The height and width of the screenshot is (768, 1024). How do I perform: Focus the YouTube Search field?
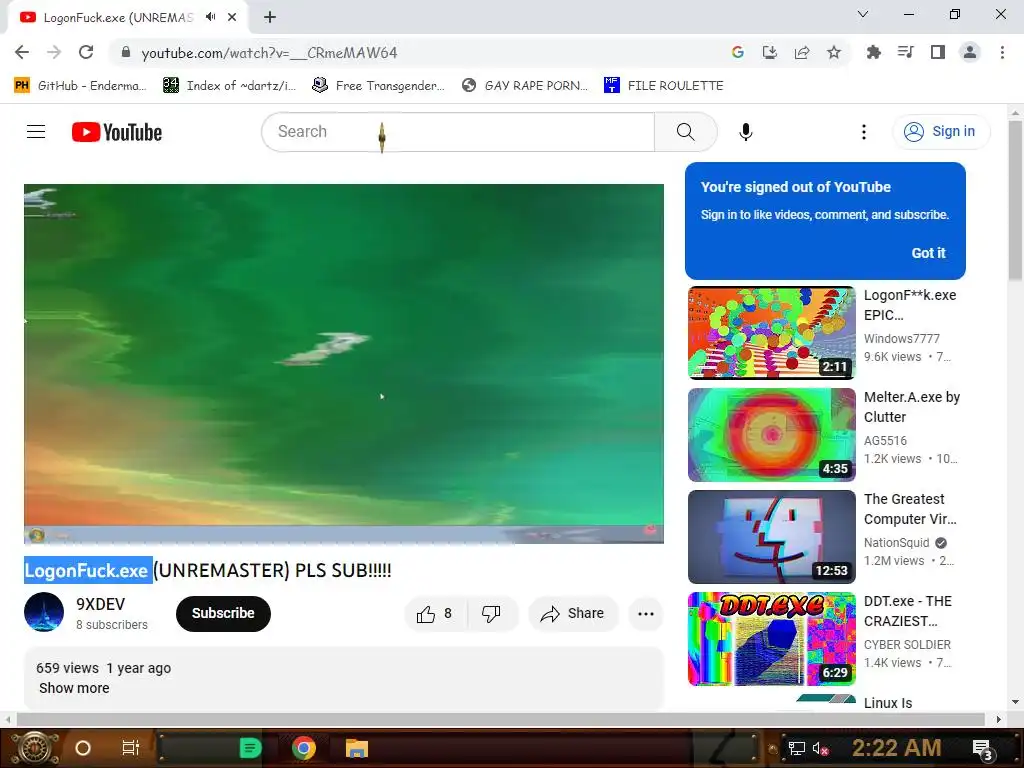click(458, 132)
